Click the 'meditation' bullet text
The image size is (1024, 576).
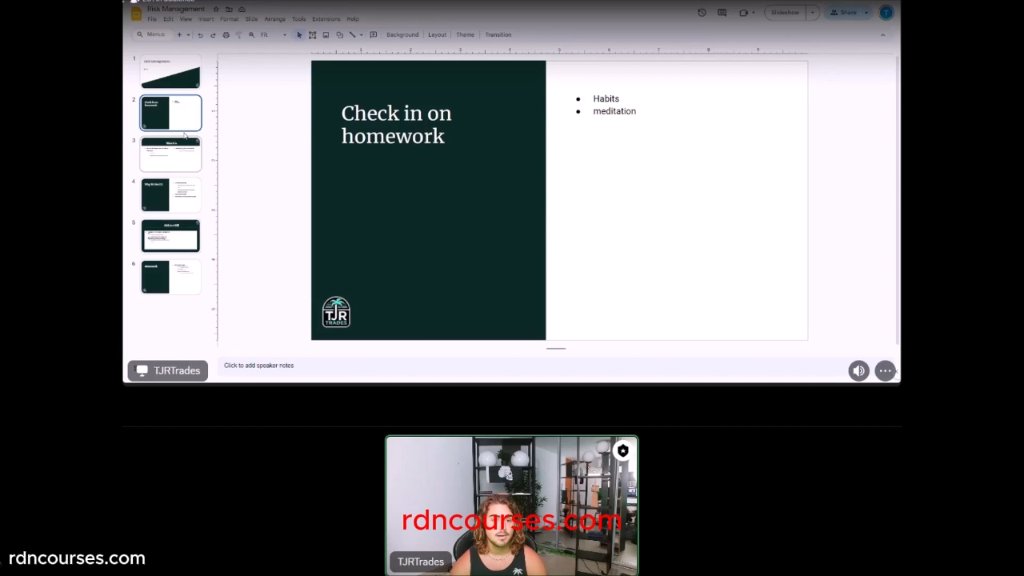click(x=614, y=111)
